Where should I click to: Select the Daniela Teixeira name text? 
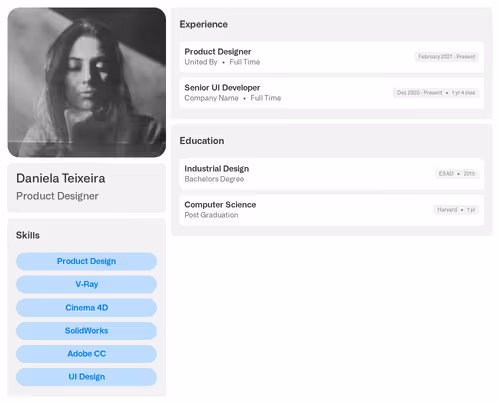(61, 178)
